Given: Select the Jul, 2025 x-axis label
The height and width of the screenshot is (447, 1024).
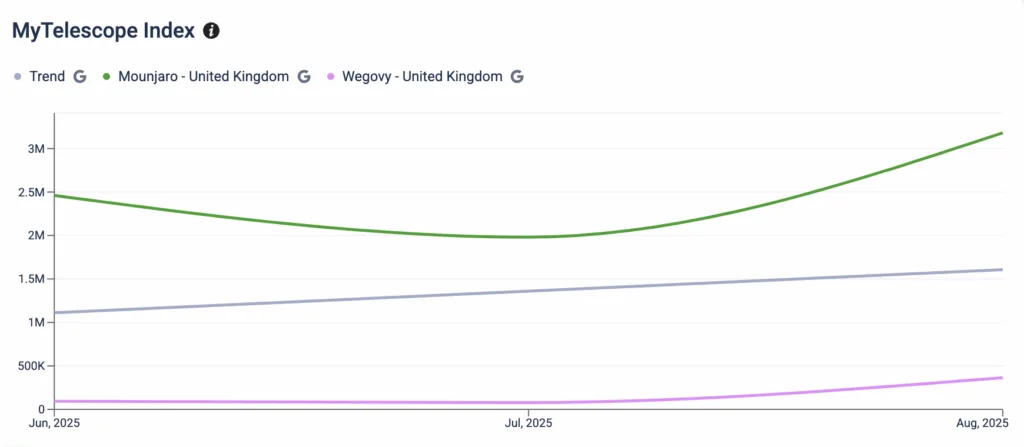Looking at the screenshot, I should click(527, 424).
